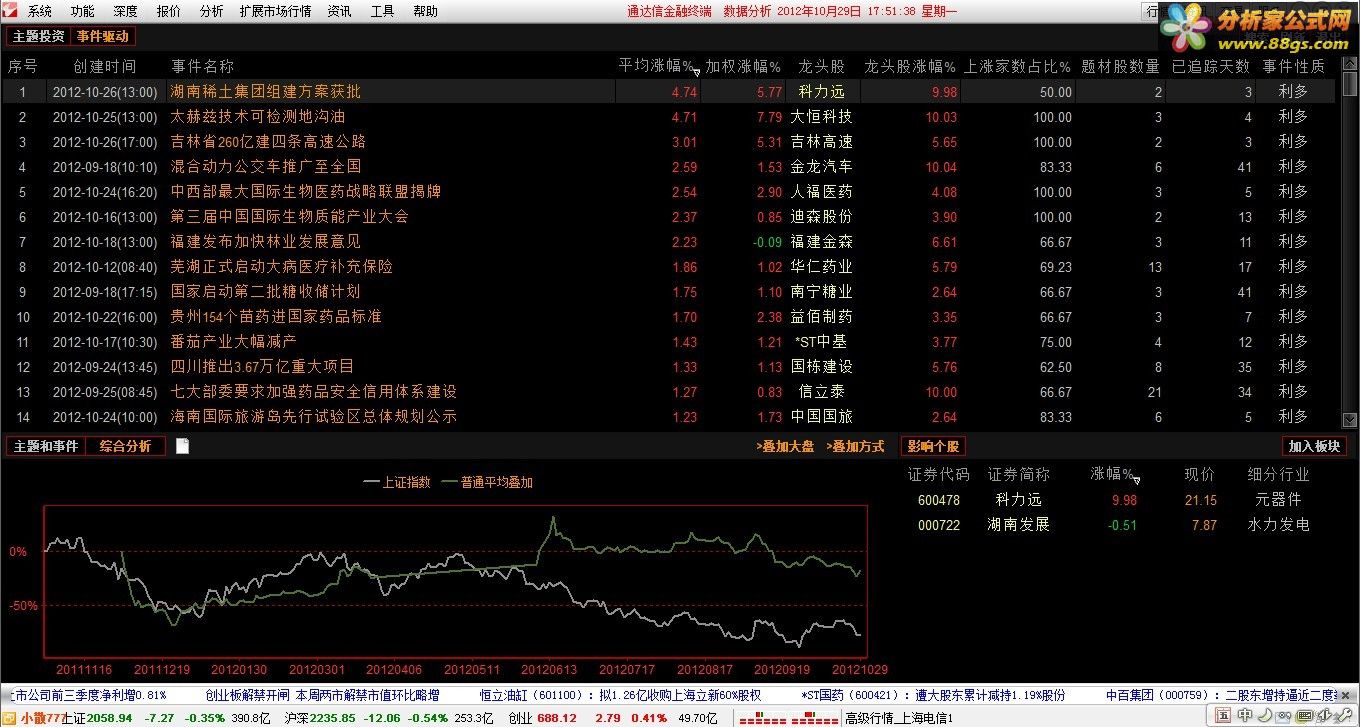Switch to the 主题投资 tab
This screenshot has width=1360, height=727.
(39, 36)
